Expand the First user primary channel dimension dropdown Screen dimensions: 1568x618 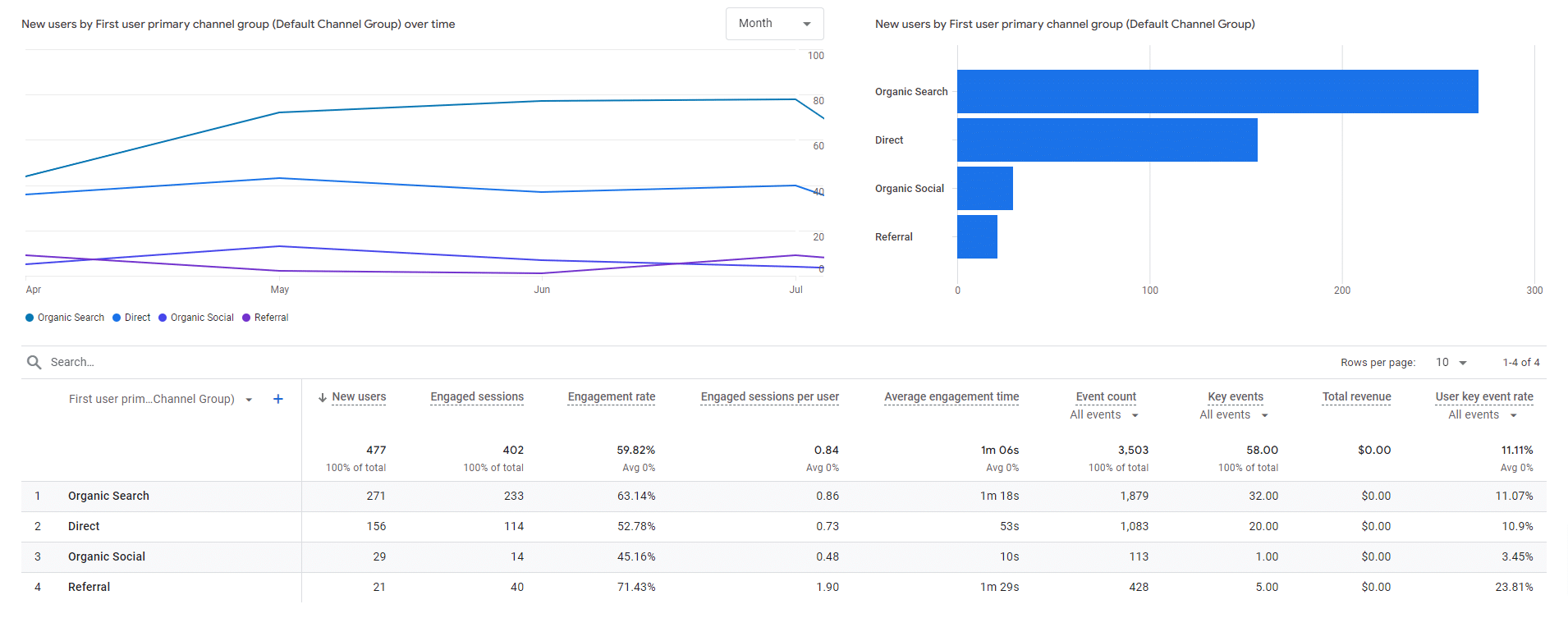(249, 400)
